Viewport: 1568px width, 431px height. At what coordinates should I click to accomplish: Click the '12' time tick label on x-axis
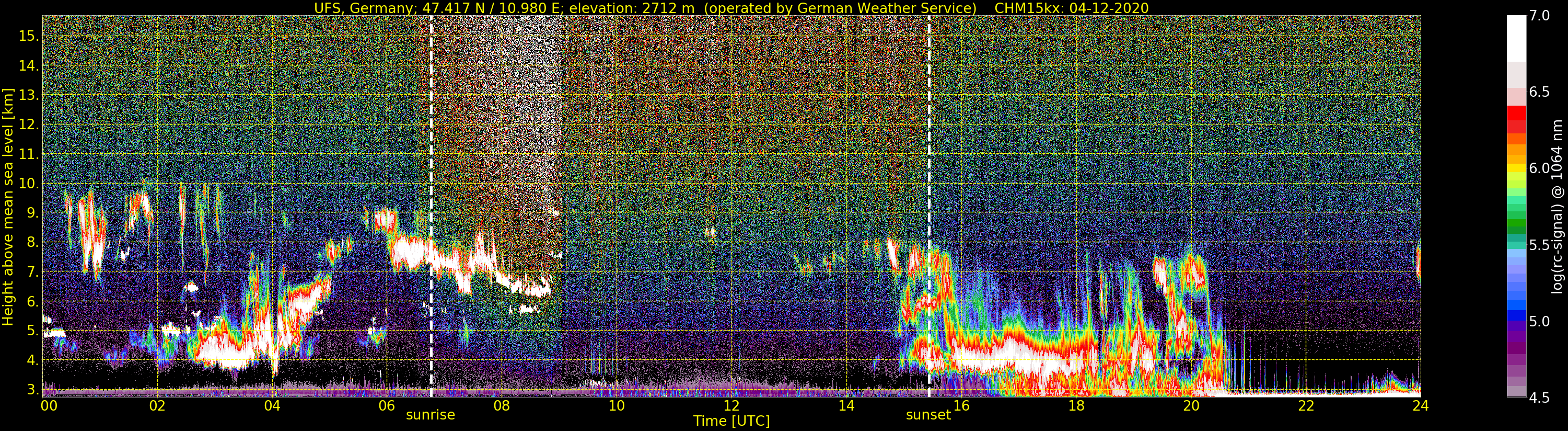(731, 406)
